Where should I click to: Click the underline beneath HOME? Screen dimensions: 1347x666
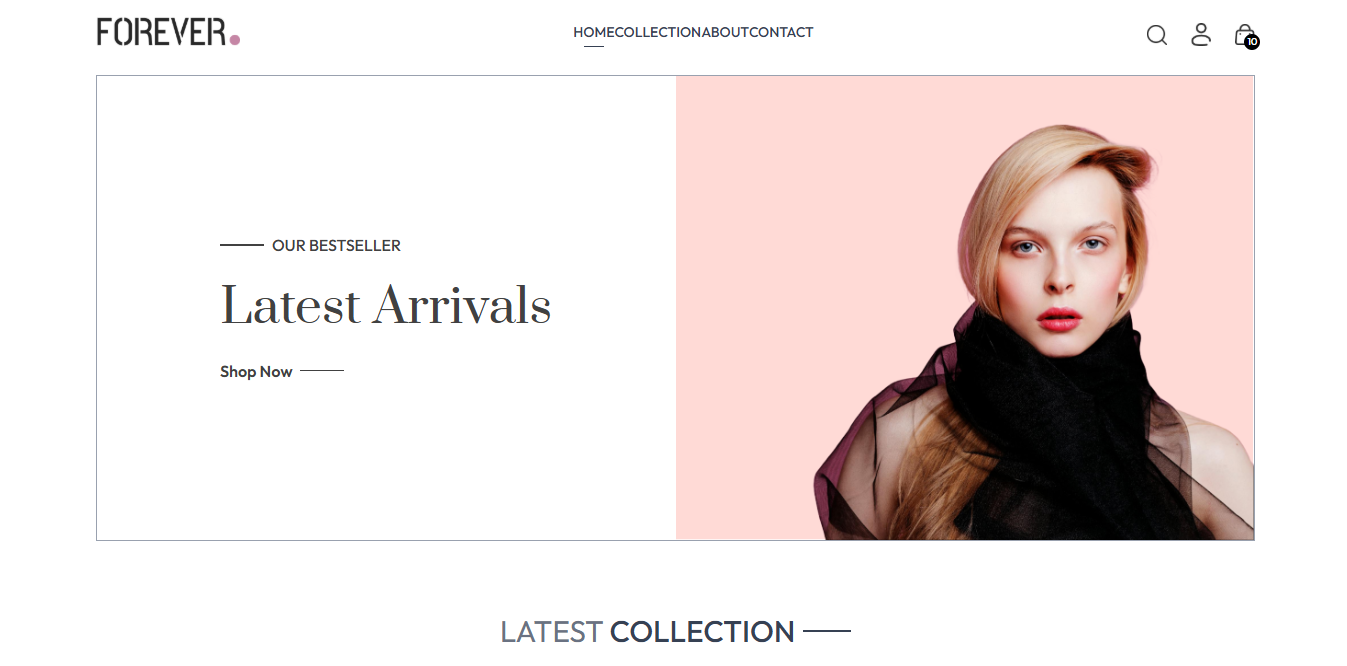pyautogui.click(x=593, y=46)
